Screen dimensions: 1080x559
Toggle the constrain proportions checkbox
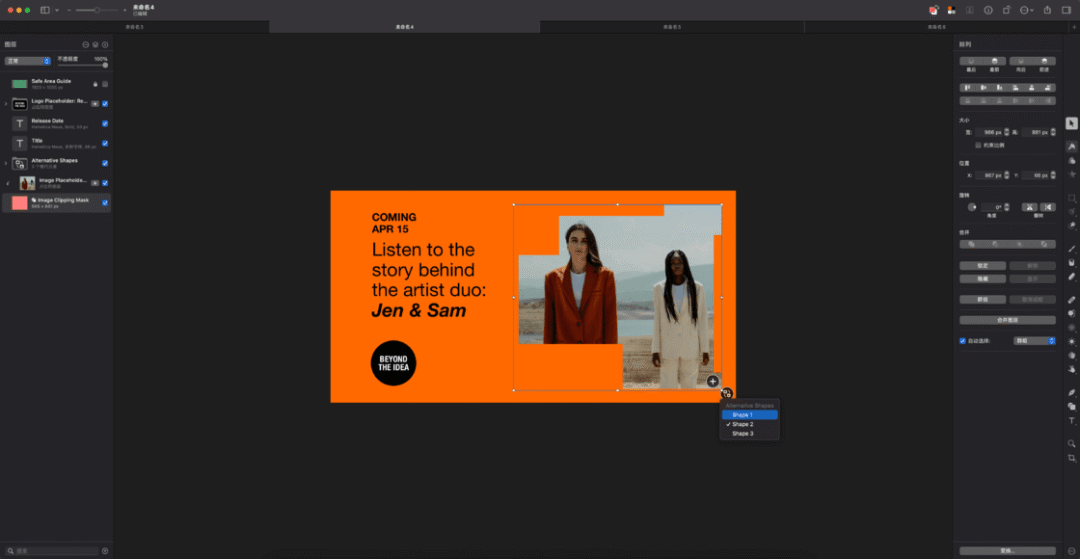click(x=978, y=145)
